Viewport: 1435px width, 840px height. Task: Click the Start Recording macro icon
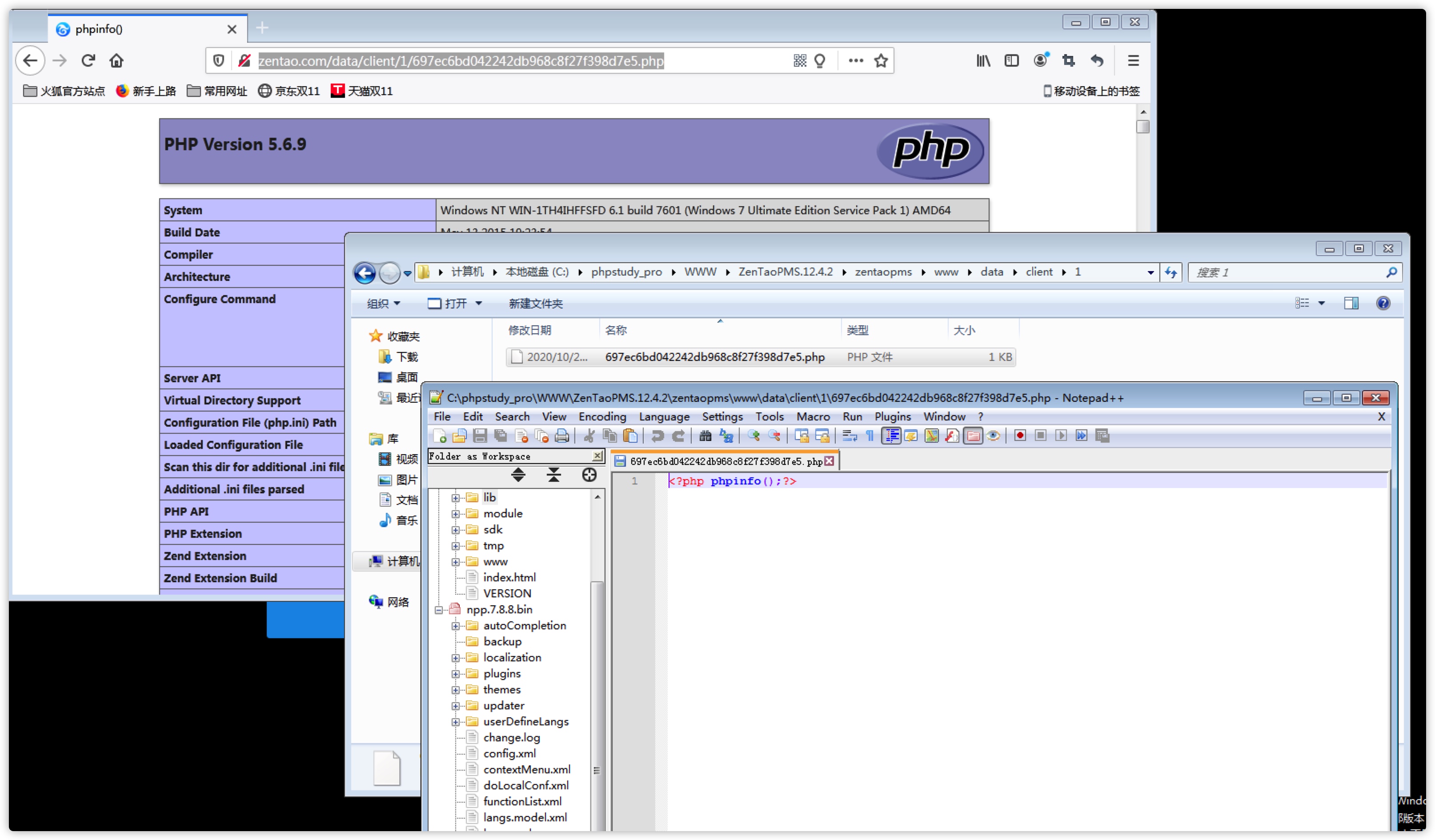point(1020,436)
